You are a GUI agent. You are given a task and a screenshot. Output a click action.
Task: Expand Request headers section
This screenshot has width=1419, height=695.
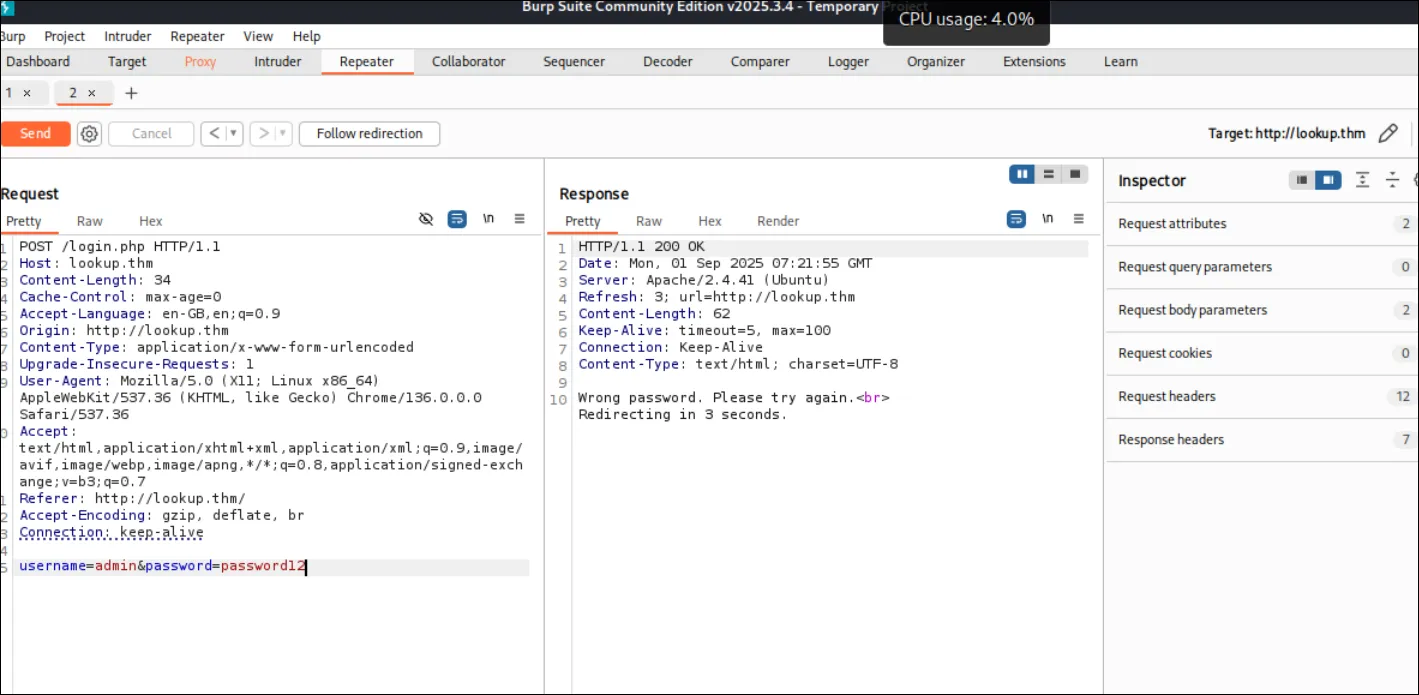[1262, 396]
